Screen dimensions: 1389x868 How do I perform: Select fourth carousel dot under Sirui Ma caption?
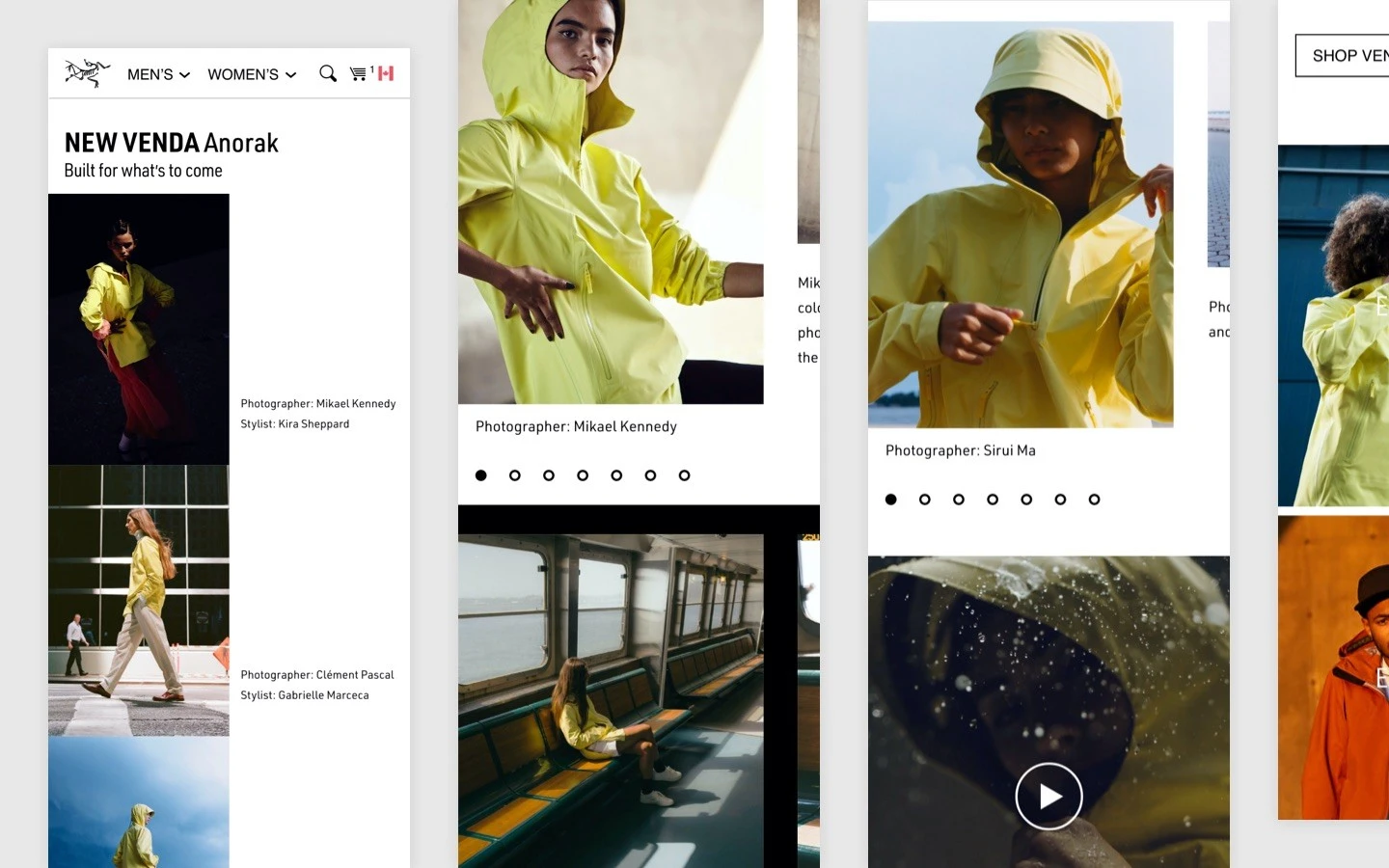coord(993,500)
